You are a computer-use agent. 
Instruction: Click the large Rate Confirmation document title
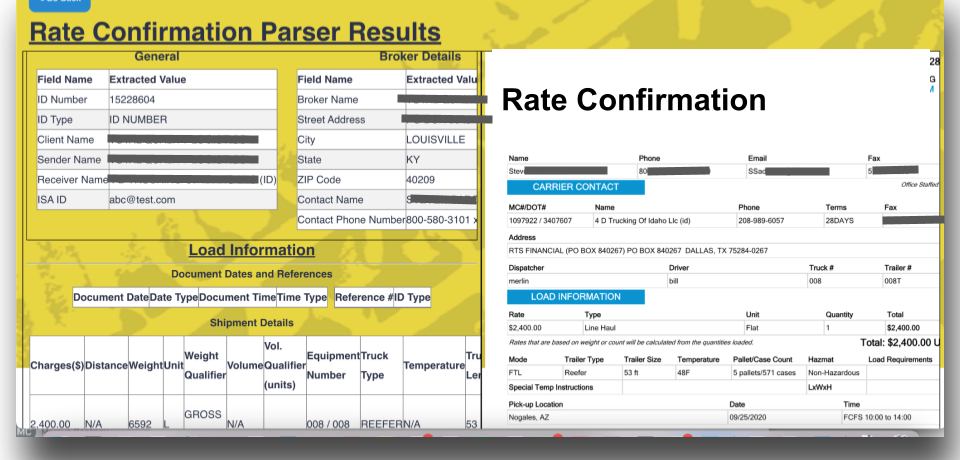[x=633, y=100]
